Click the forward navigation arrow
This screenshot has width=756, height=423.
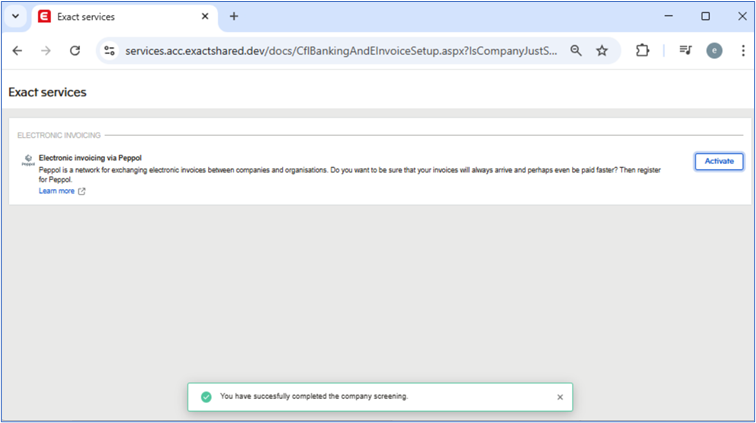[45, 50]
